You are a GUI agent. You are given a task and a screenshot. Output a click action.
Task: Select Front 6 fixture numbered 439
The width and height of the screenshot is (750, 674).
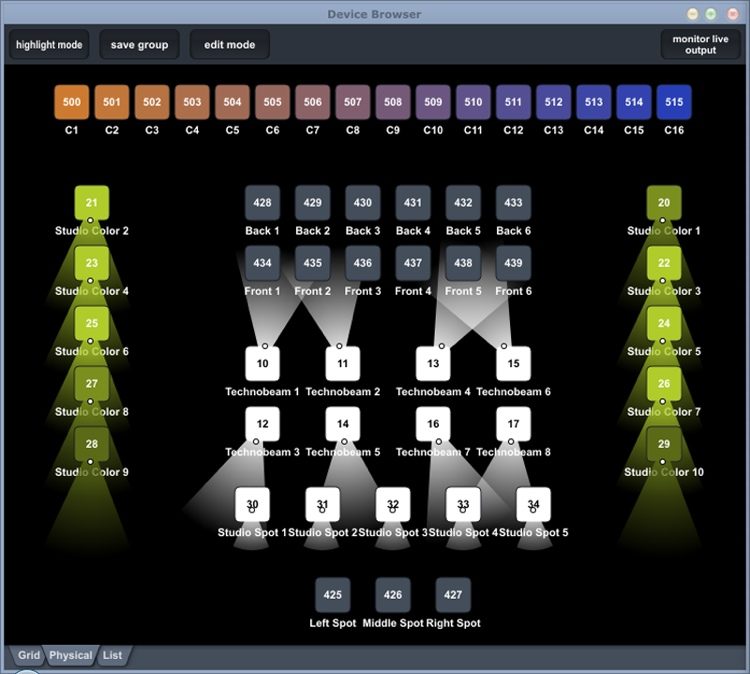click(x=513, y=263)
